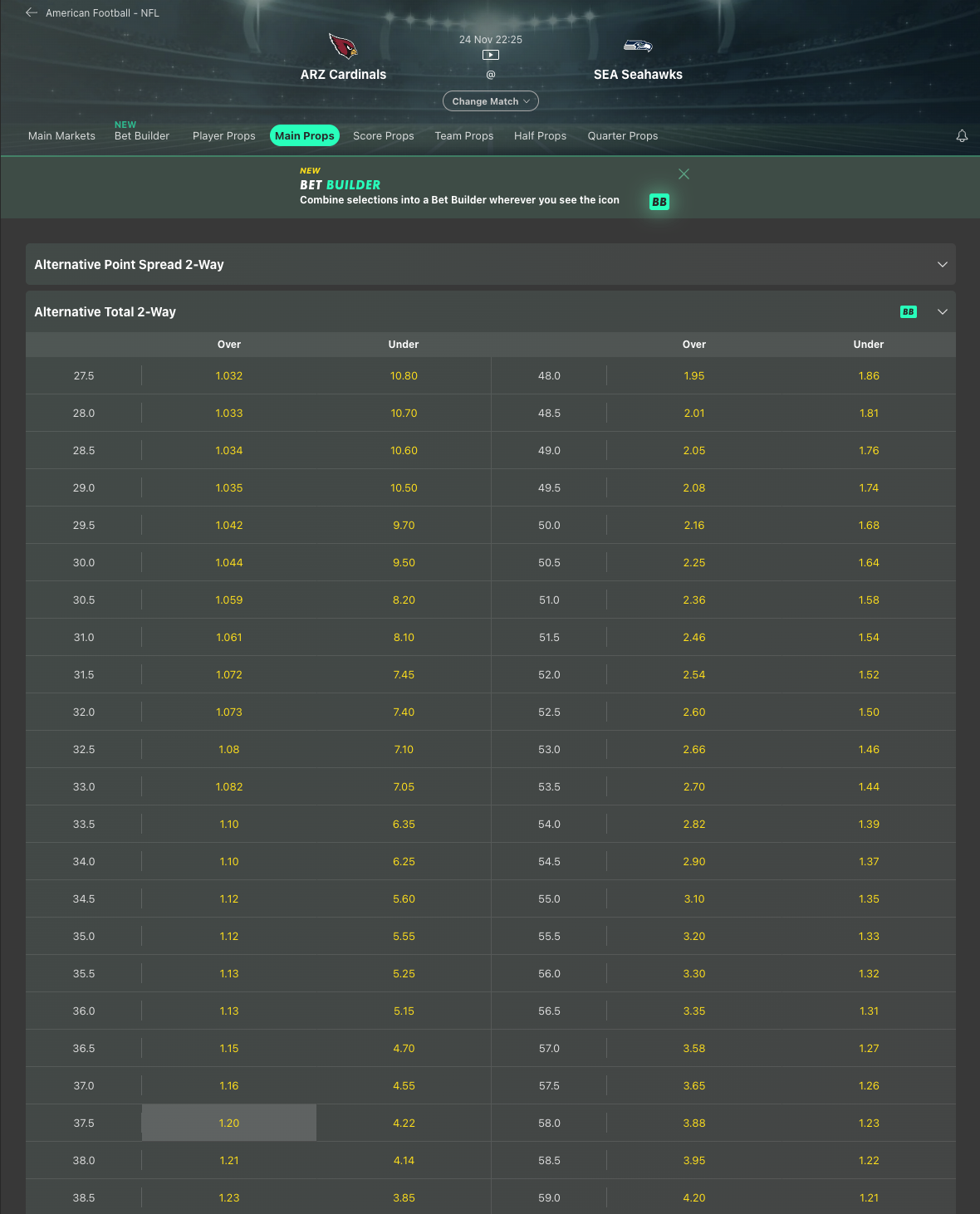
Task: Open the Score Props tab
Action: pyautogui.click(x=384, y=135)
